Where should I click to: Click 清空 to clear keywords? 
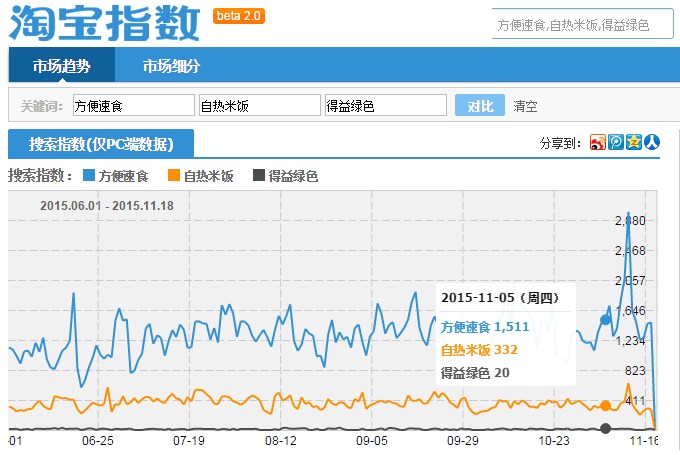click(x=525, y=106)
